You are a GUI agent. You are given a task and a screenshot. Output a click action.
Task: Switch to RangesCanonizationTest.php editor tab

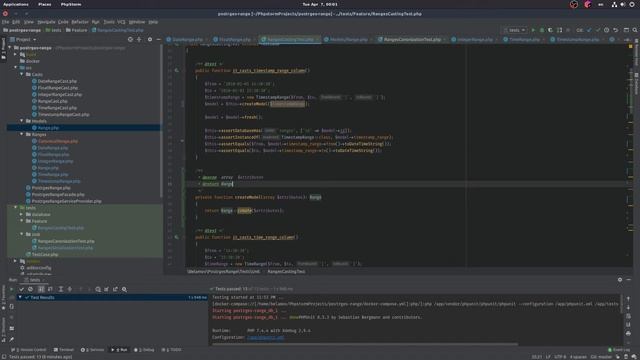[x=412, y=40]
